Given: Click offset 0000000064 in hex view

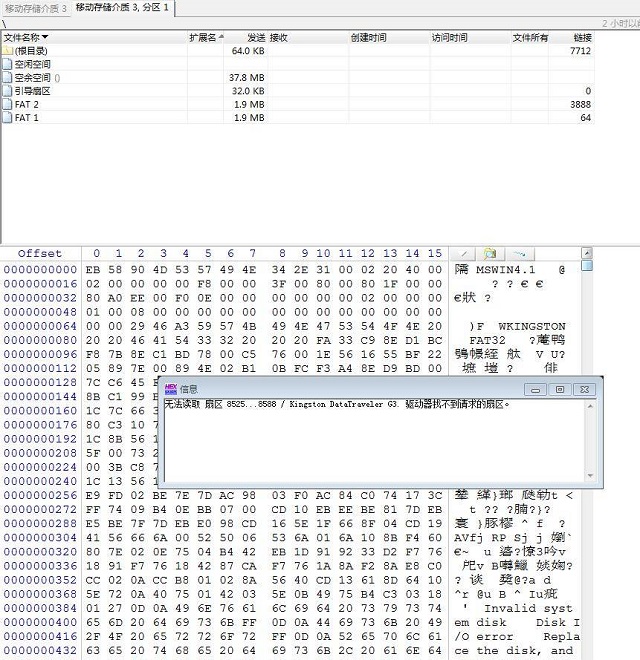Looking at the screenshot, I should [x=40, y=326].
